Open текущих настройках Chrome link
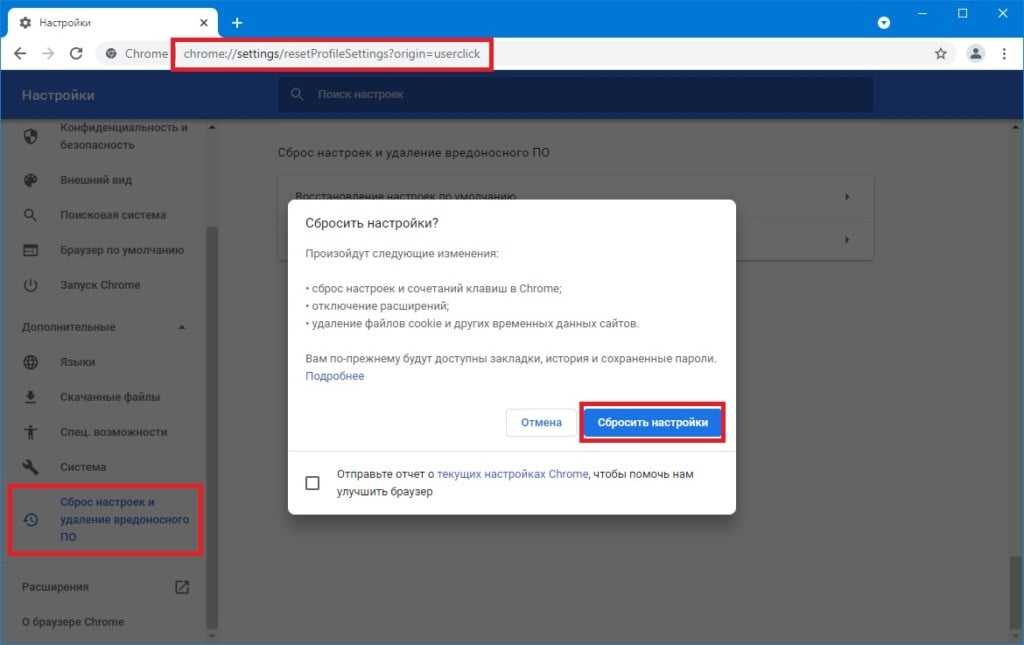This screenshot has width=1024, height=645. click(513, 474)
